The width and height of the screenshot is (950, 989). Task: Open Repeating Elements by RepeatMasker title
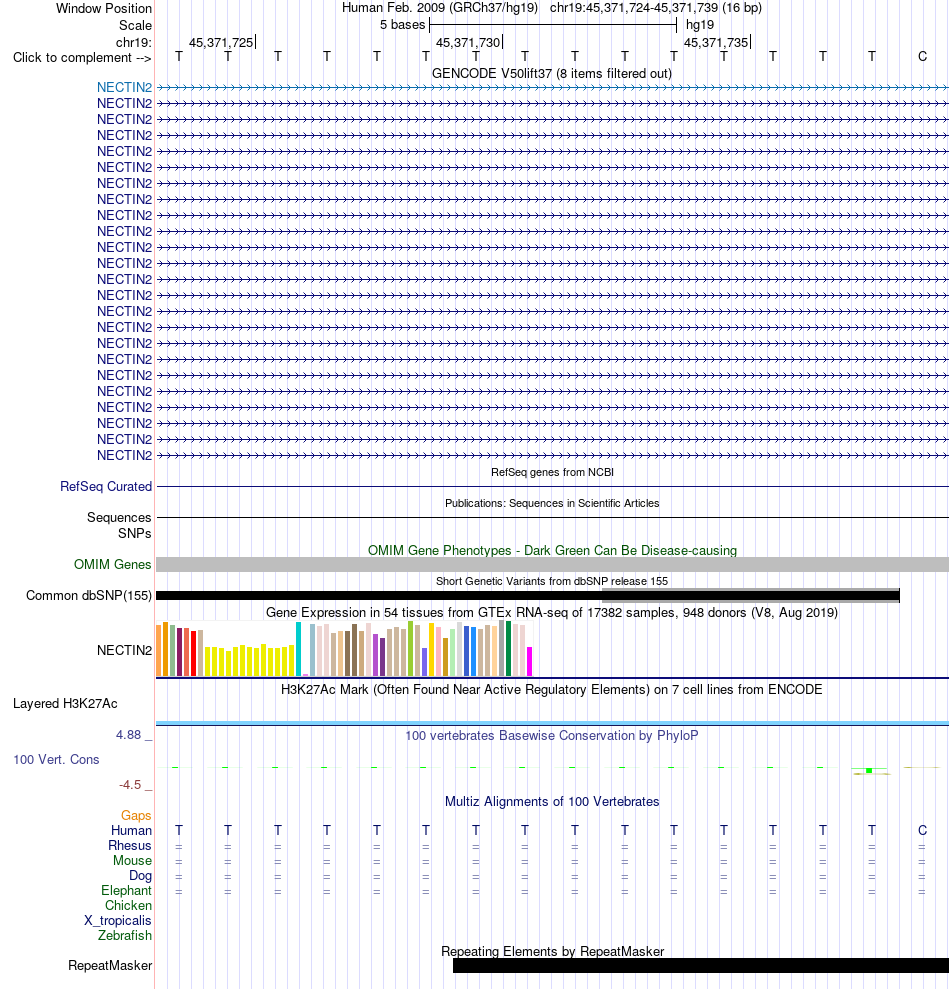[x=552, y=951]
